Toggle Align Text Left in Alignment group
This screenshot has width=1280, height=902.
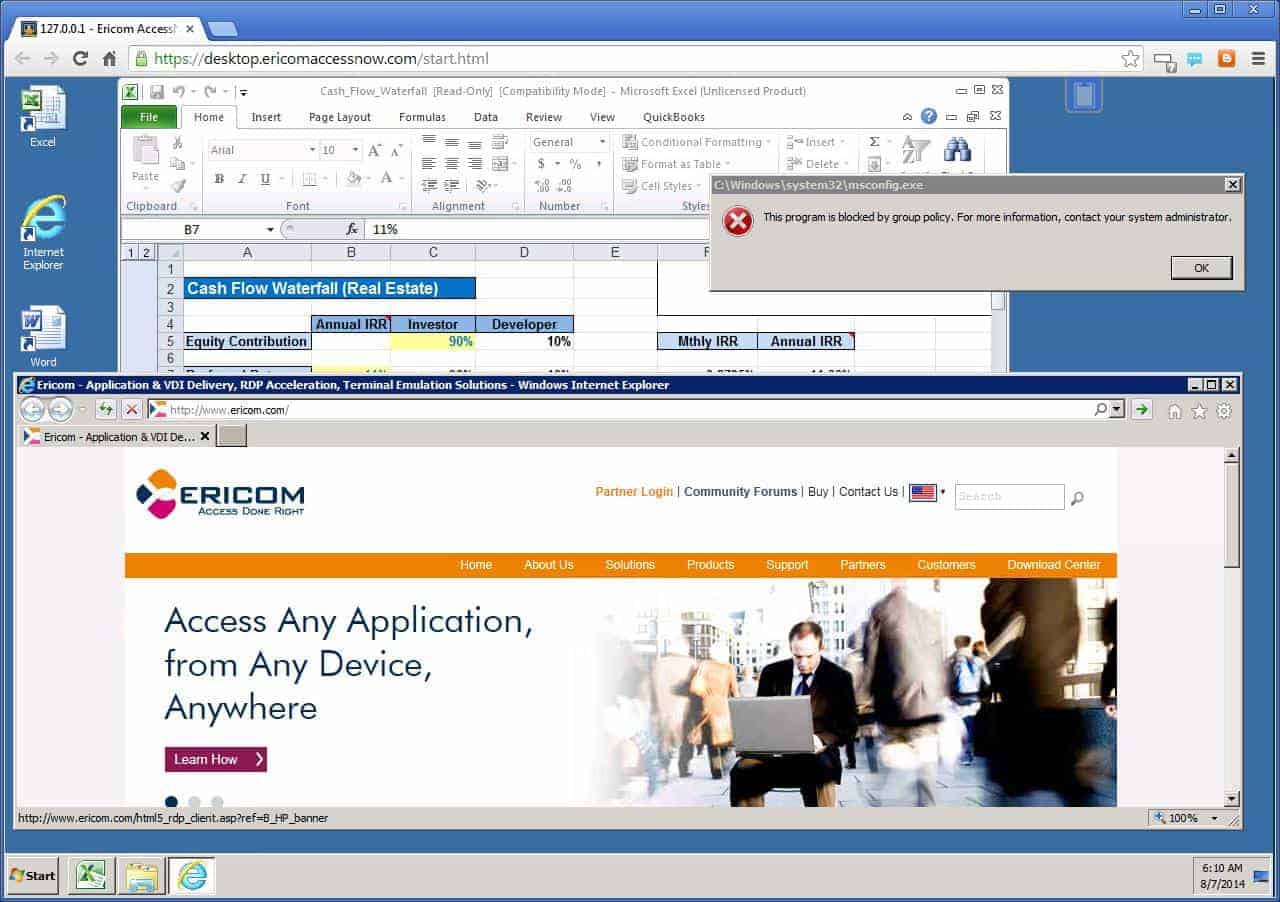(x=429, y=164)
